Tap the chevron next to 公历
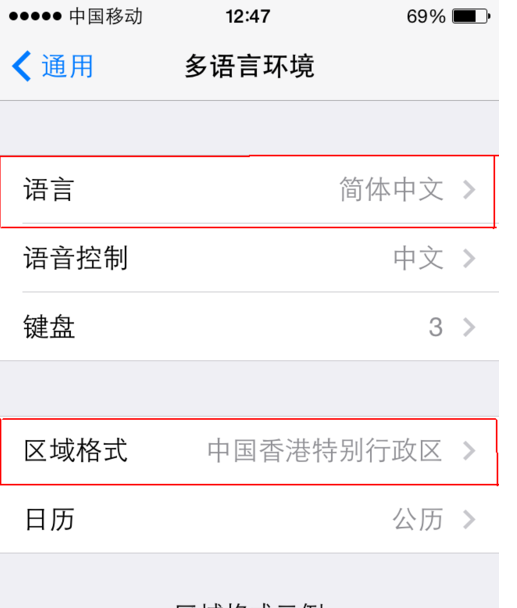Viewport: 517px width, 608px height. click(469, 519)
